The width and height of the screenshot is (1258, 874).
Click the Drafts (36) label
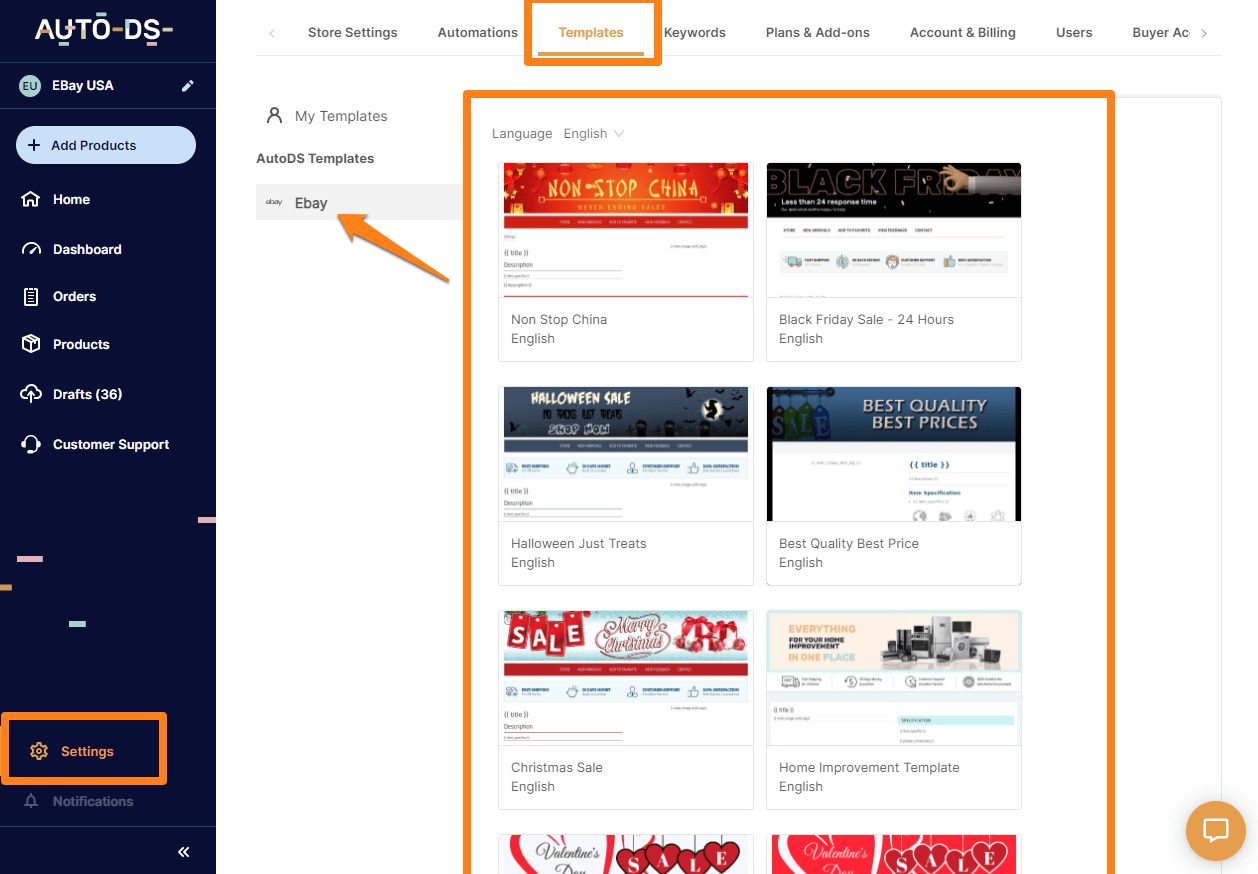pos(87,395)
